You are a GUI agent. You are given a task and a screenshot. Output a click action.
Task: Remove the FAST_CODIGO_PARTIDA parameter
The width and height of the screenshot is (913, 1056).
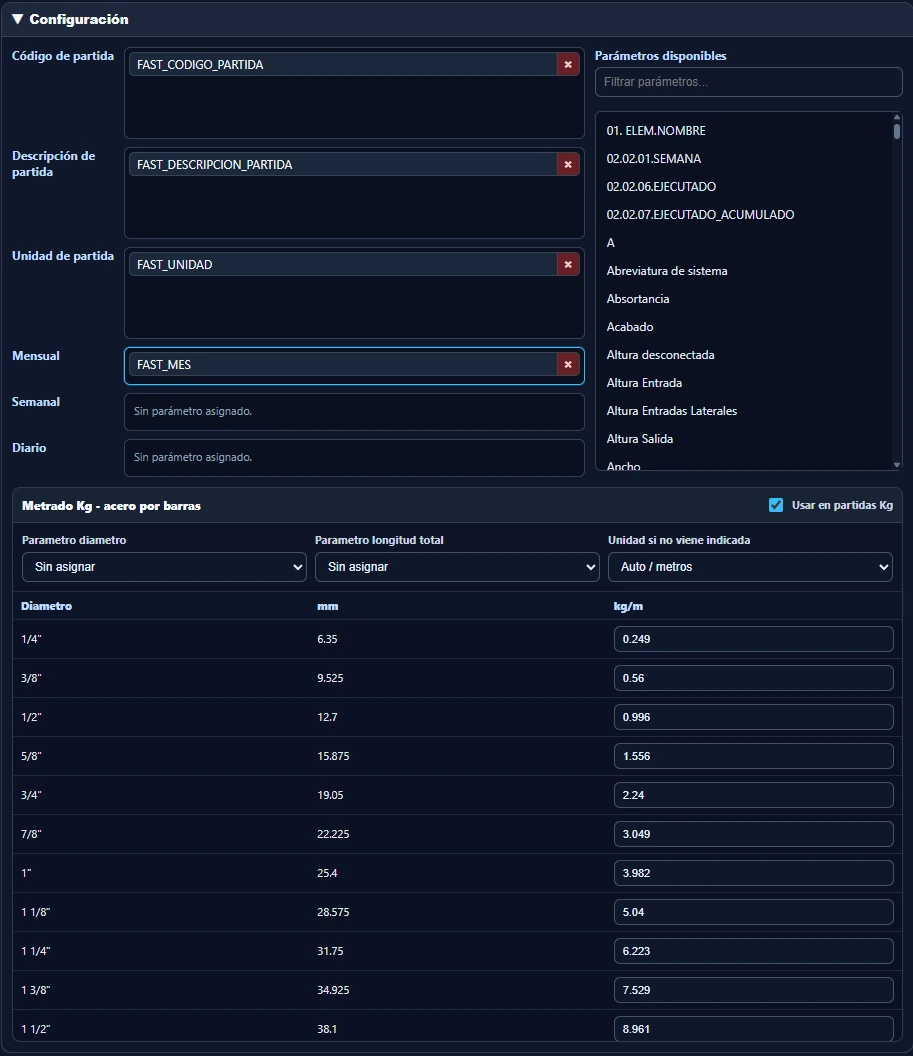568,65
